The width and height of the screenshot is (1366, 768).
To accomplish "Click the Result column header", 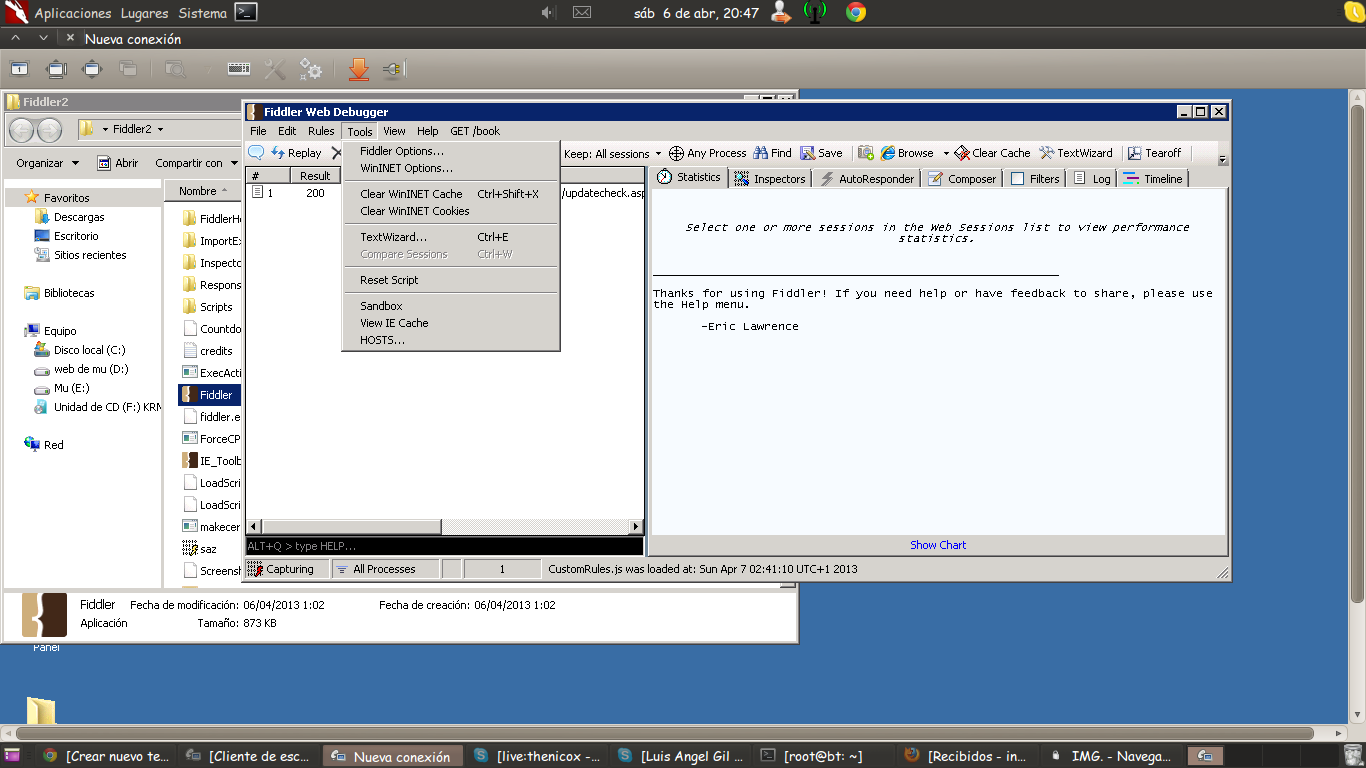I will pos(315,176).
